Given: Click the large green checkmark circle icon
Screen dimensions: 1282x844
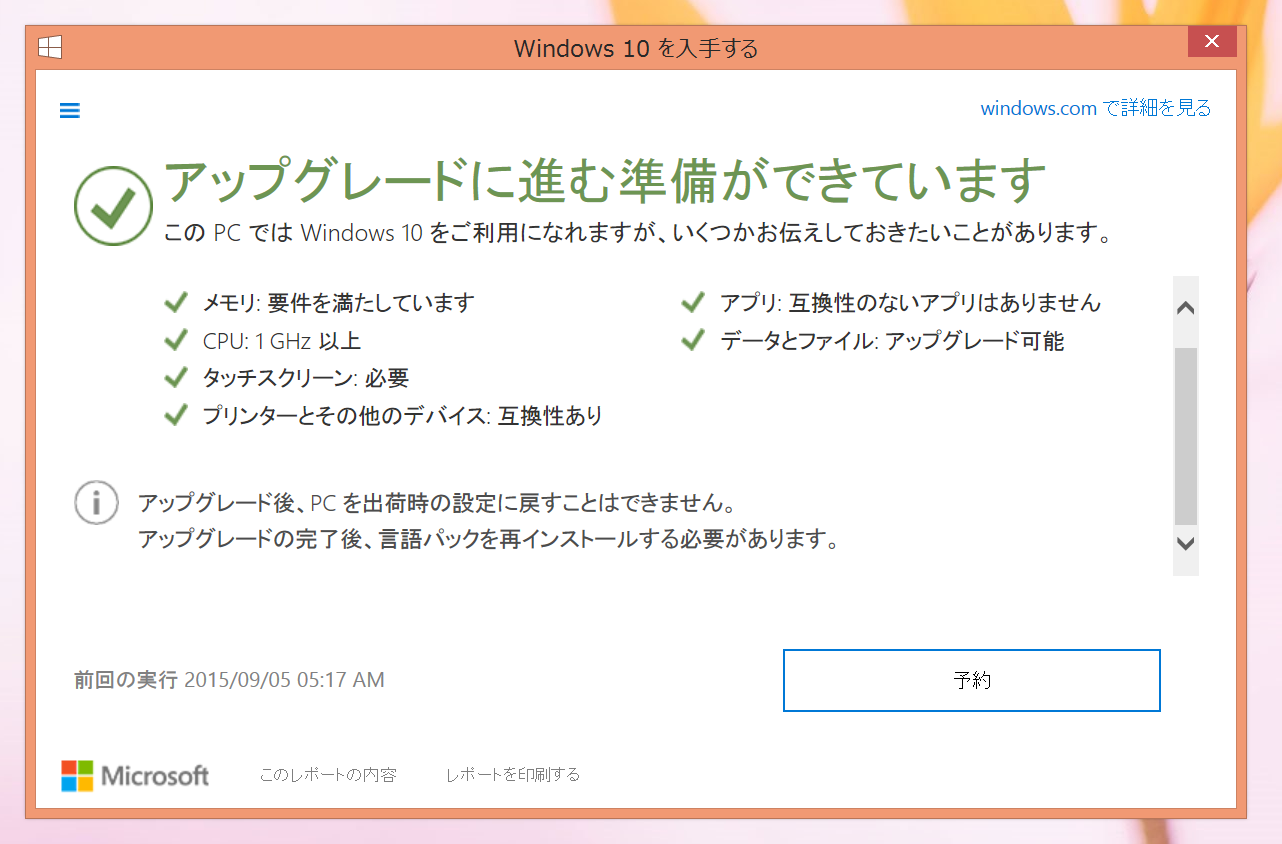Looking at the screenshot, I should (113, 207).
